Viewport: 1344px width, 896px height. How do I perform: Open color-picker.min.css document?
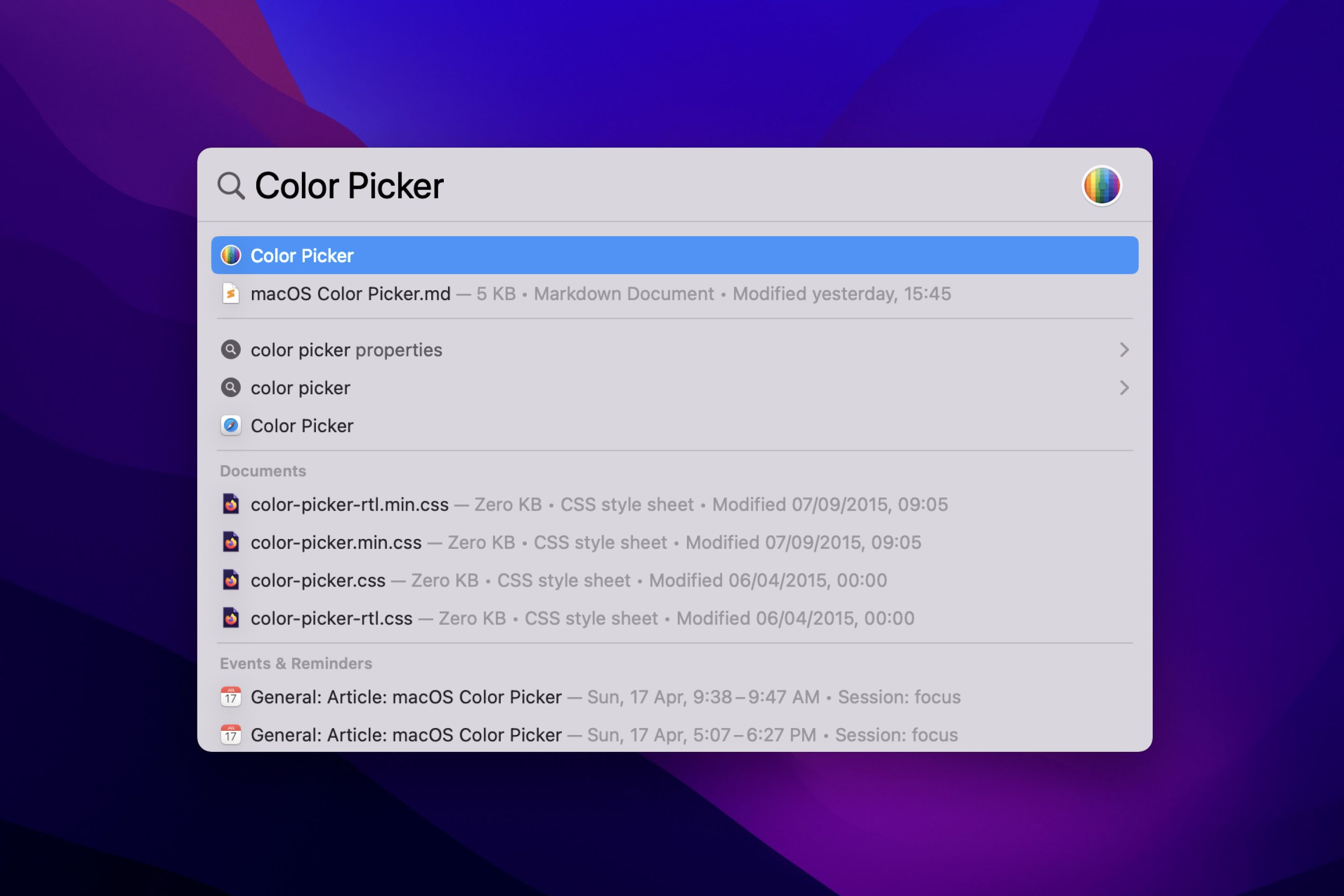[x=674, y=542]
